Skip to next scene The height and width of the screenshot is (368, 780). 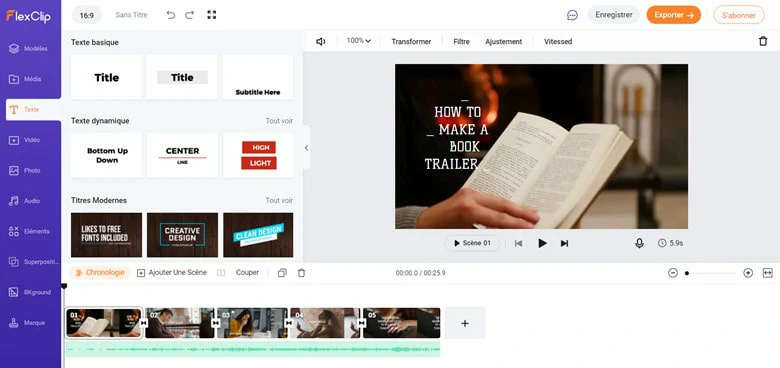click(564, 243)
